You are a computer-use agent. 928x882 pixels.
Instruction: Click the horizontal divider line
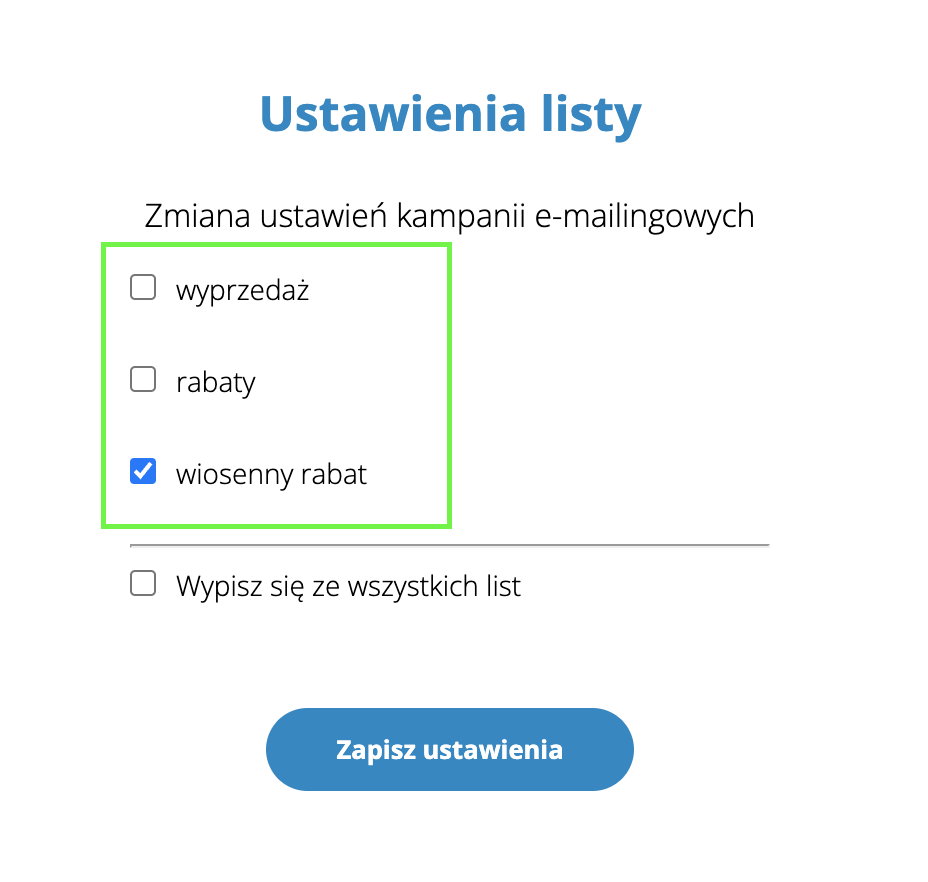[449, 544]
